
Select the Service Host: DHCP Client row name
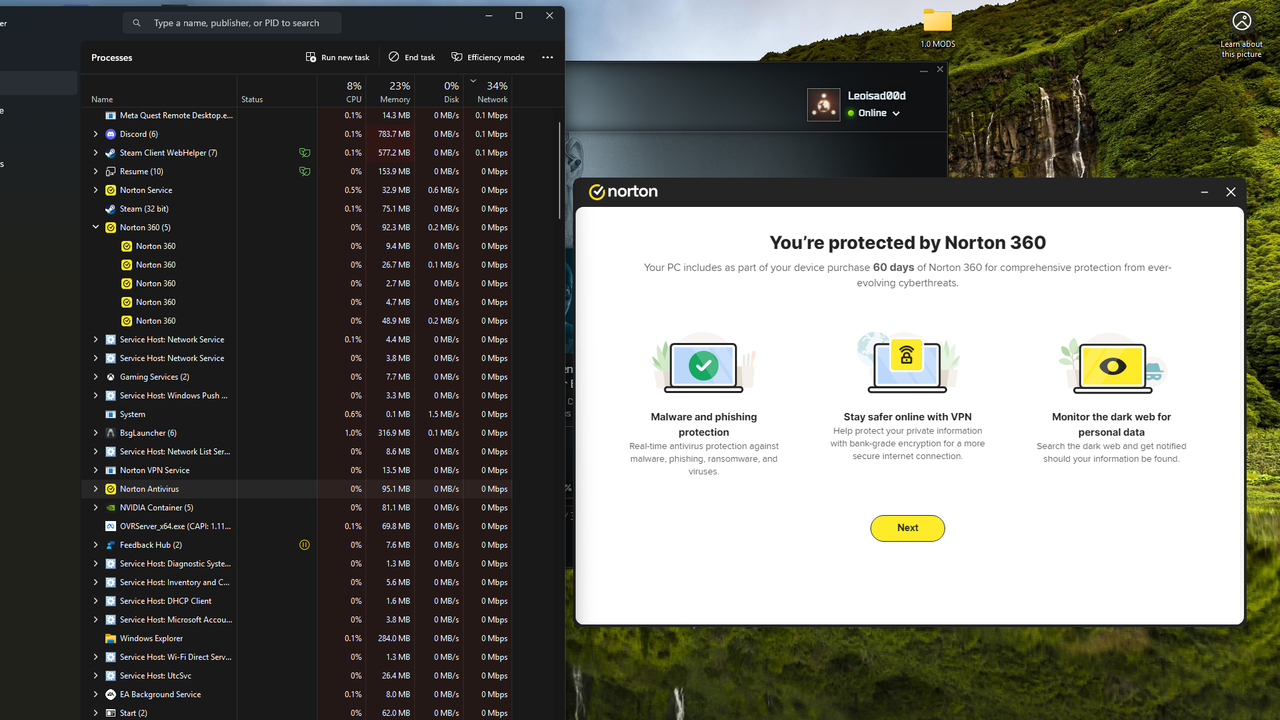click(x=166, y=601)
